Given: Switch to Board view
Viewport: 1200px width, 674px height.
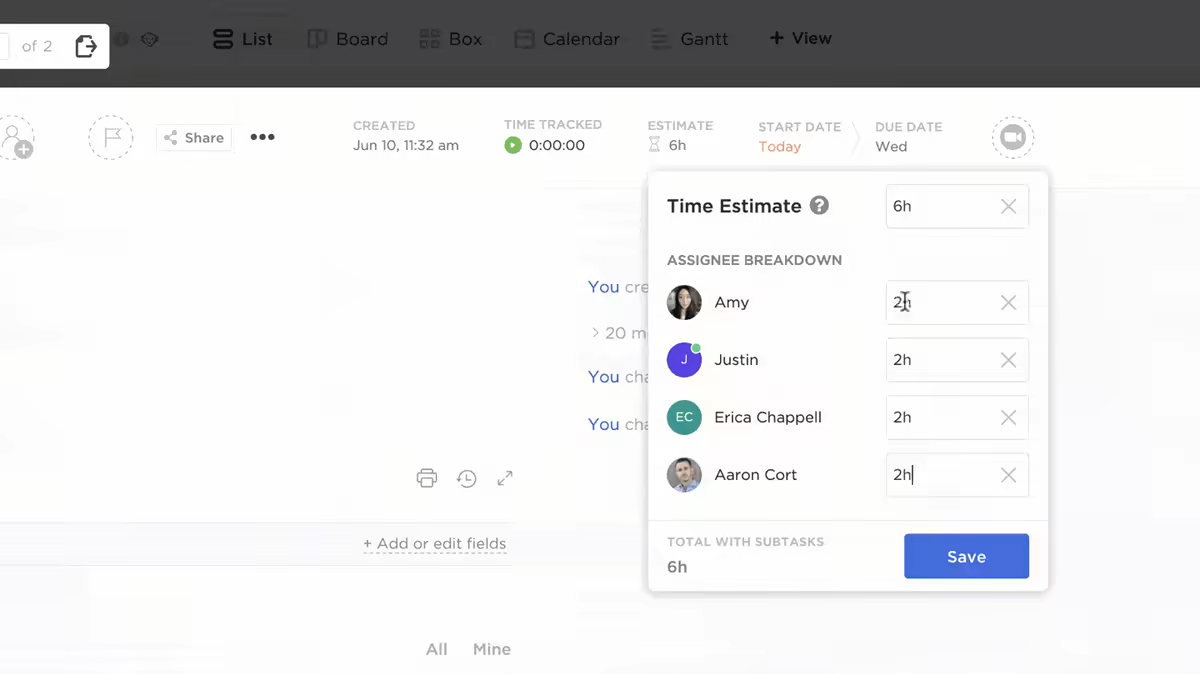Looking at the screenshot, I should 347,38.
